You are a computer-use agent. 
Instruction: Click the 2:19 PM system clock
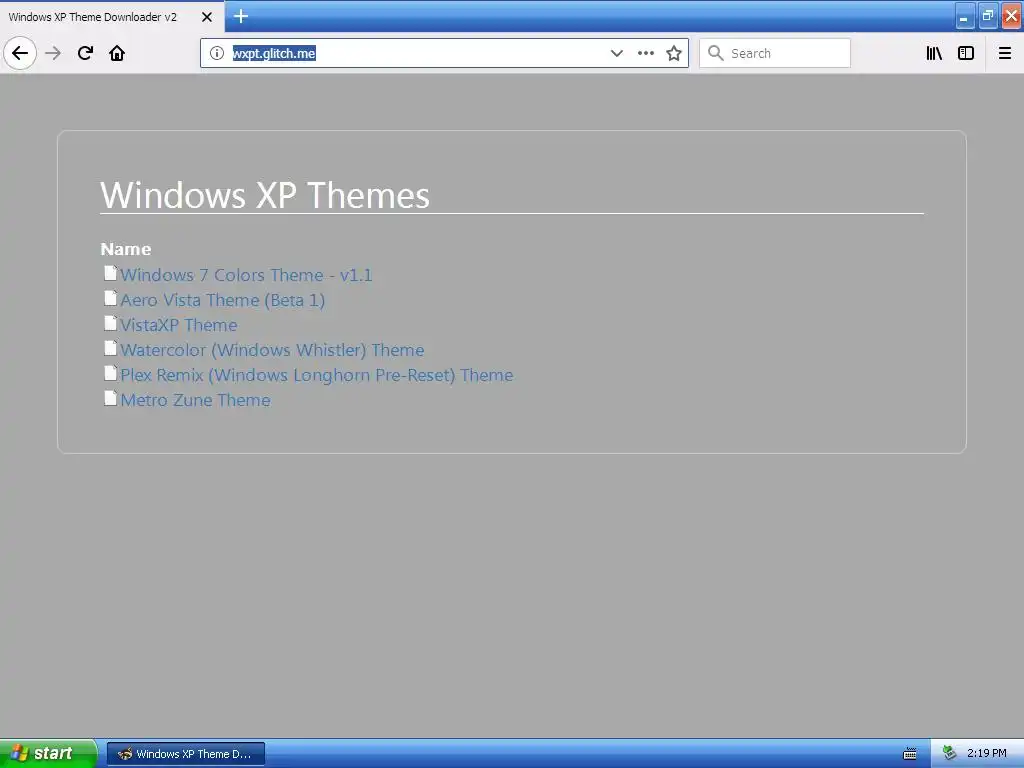click(x=987, y=753)
